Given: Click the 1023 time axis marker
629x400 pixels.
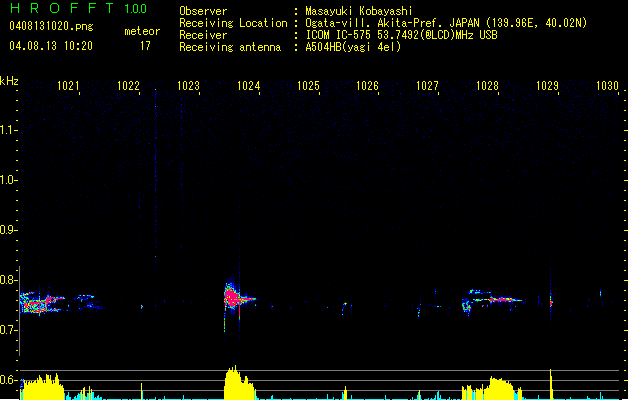Looking at the screenshot, I should click(188, 86).
